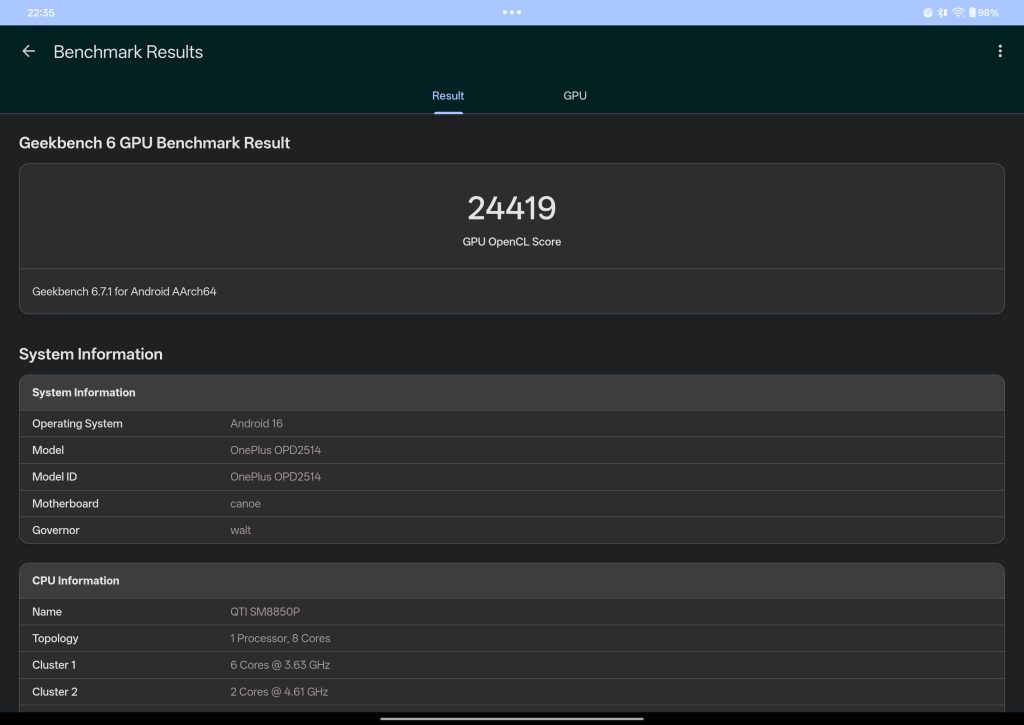1024x725 pixels.
Task: Tap the Android 16 value
Action: (256, 423)
